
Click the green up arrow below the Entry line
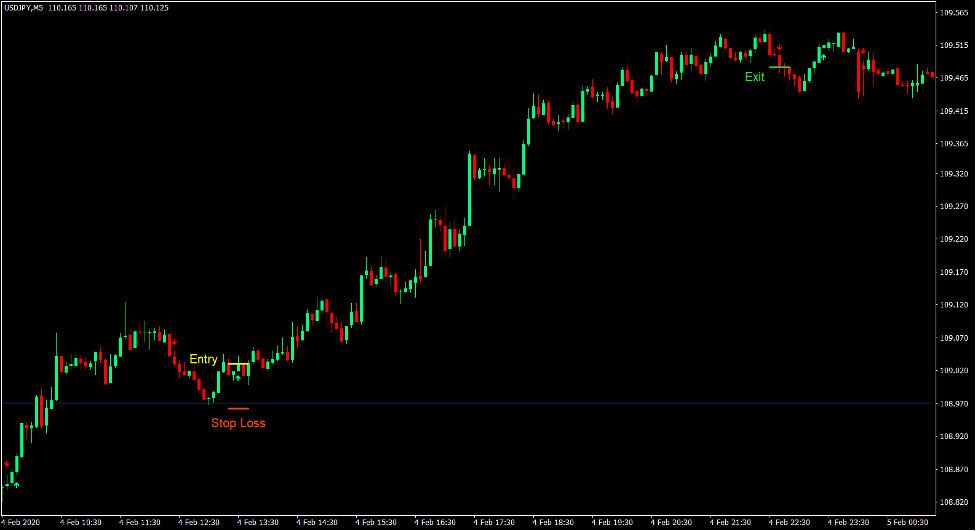(238, 379)
